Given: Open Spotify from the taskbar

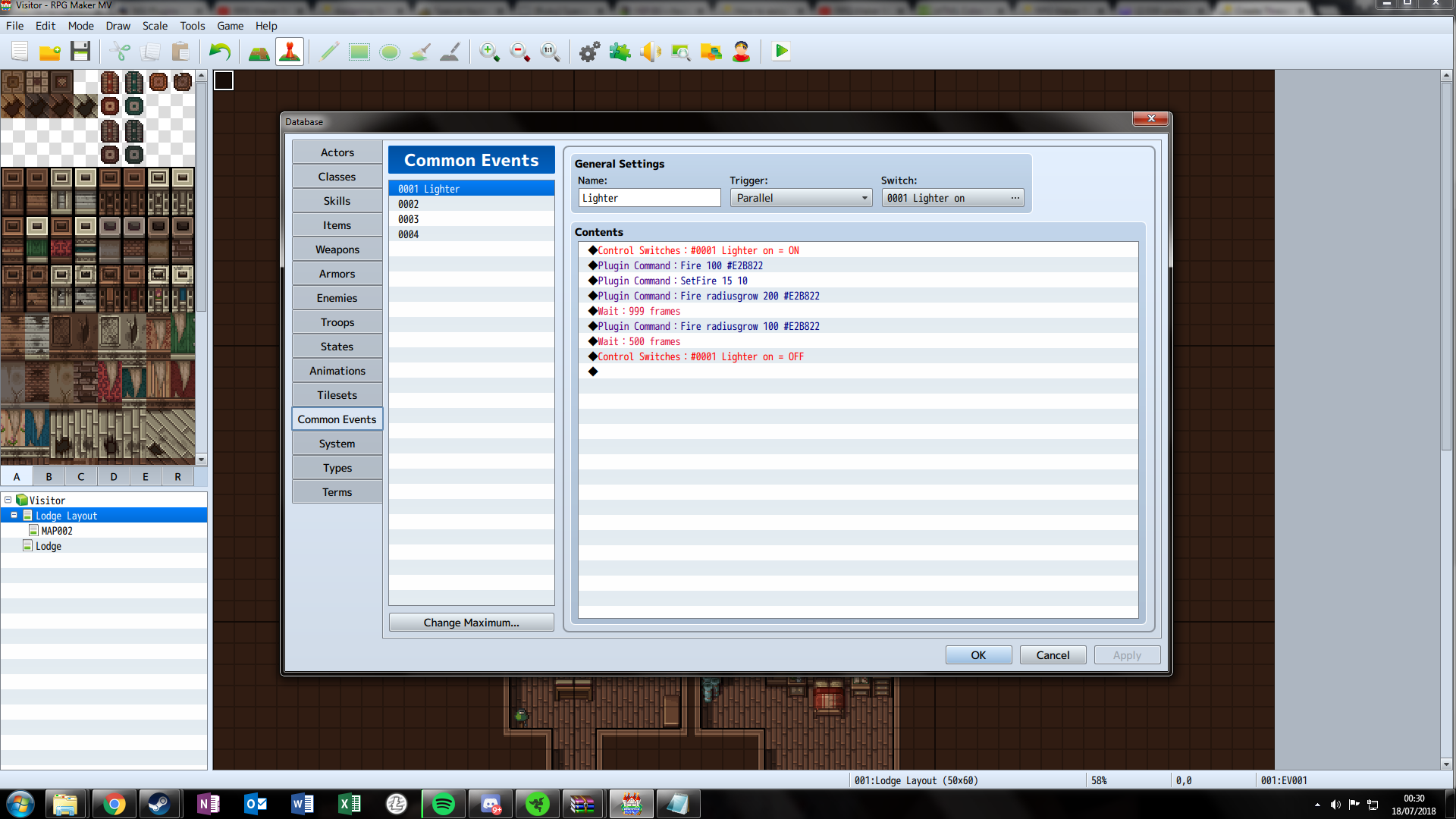Looking at the screenshot, I should coord(443,804).
